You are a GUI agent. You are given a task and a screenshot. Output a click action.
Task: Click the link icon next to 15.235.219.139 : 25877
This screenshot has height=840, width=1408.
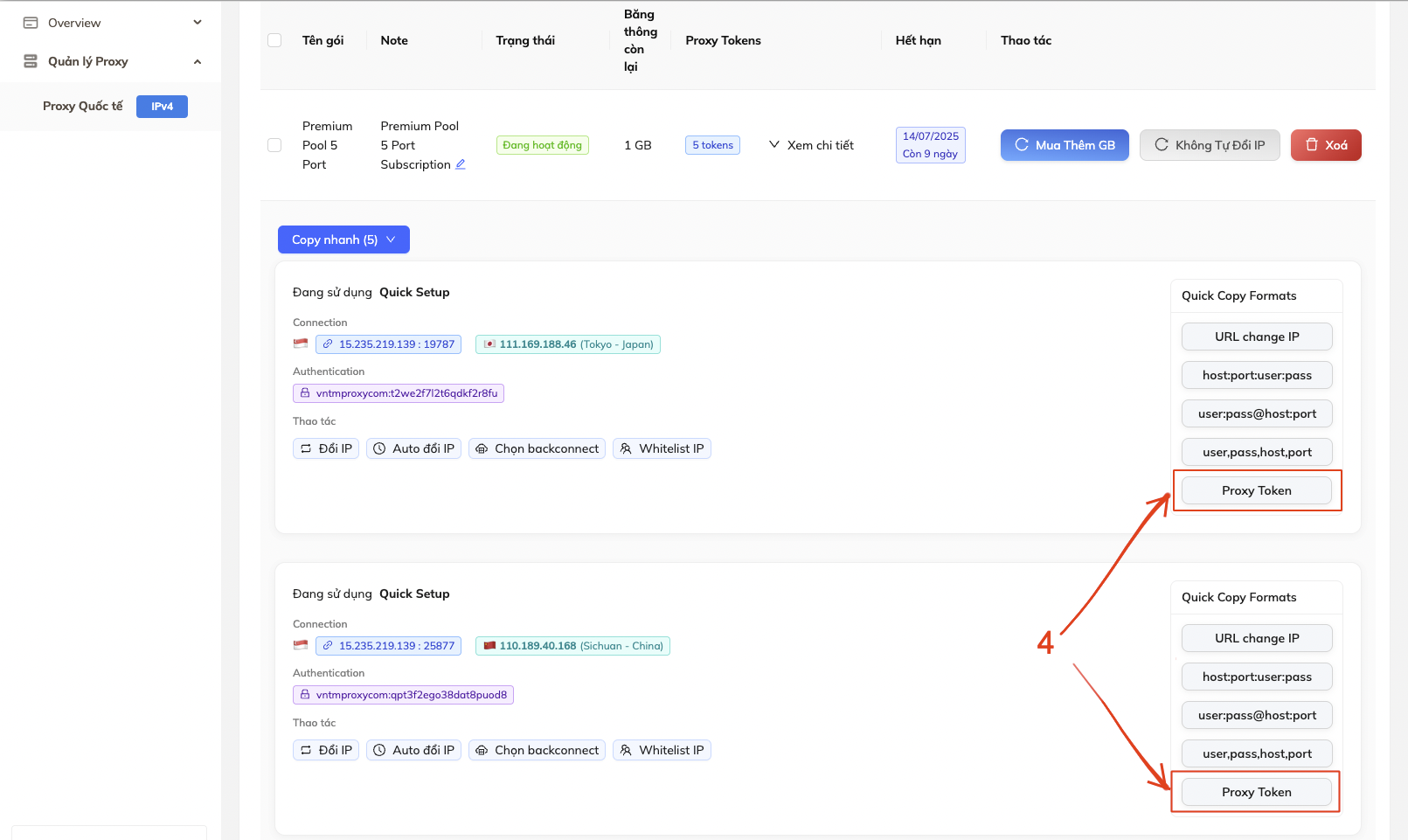pyautogui.click(x=328, y=646)
